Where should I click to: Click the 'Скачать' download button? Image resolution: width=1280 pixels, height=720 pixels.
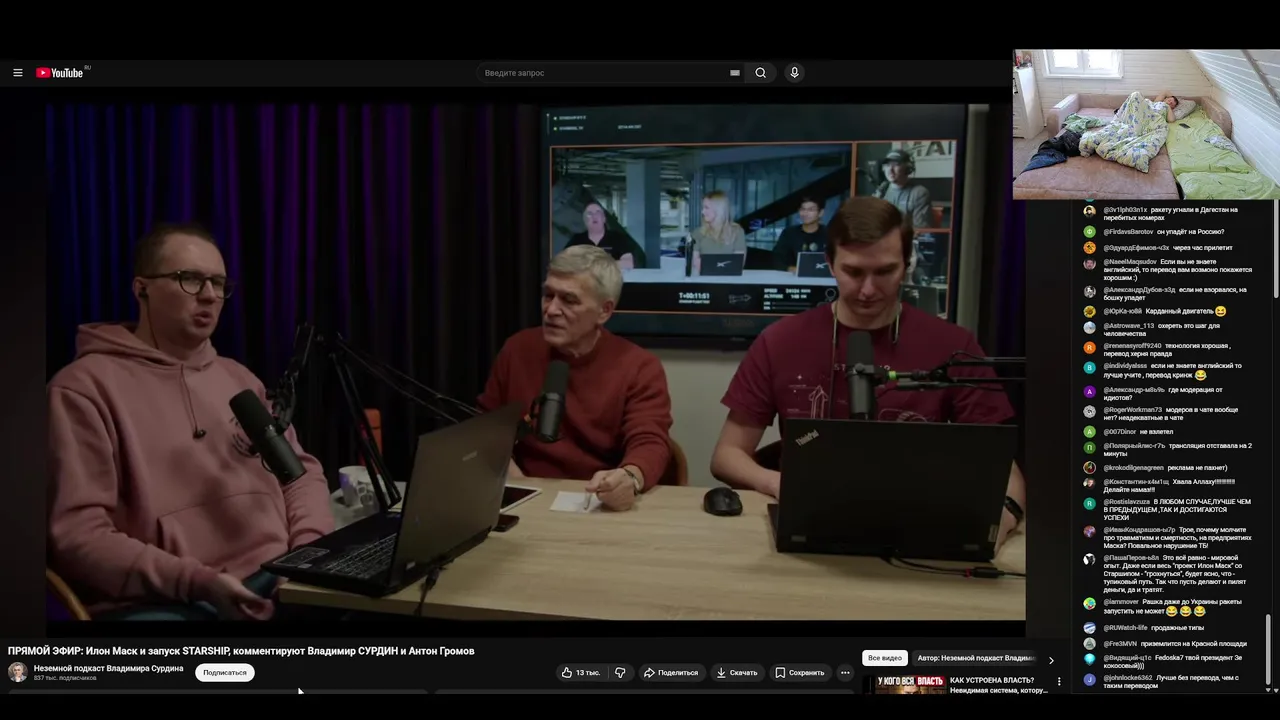click(x=737, y=673)
